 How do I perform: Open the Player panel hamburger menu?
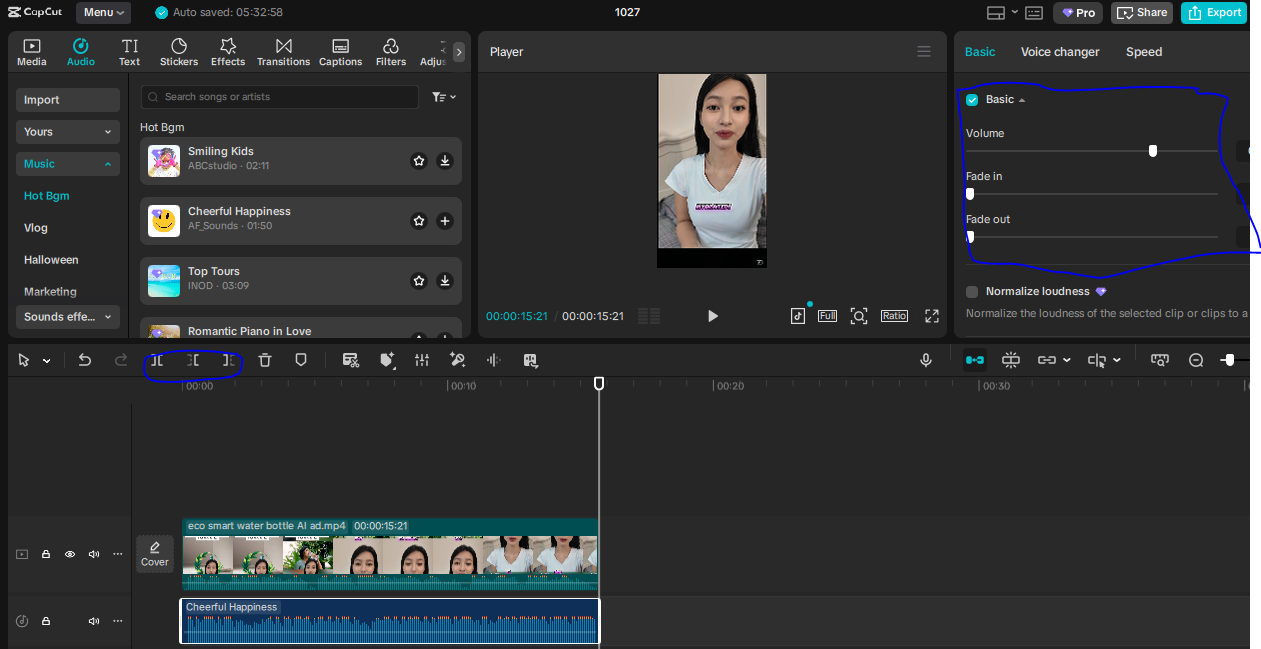point(924,52)
